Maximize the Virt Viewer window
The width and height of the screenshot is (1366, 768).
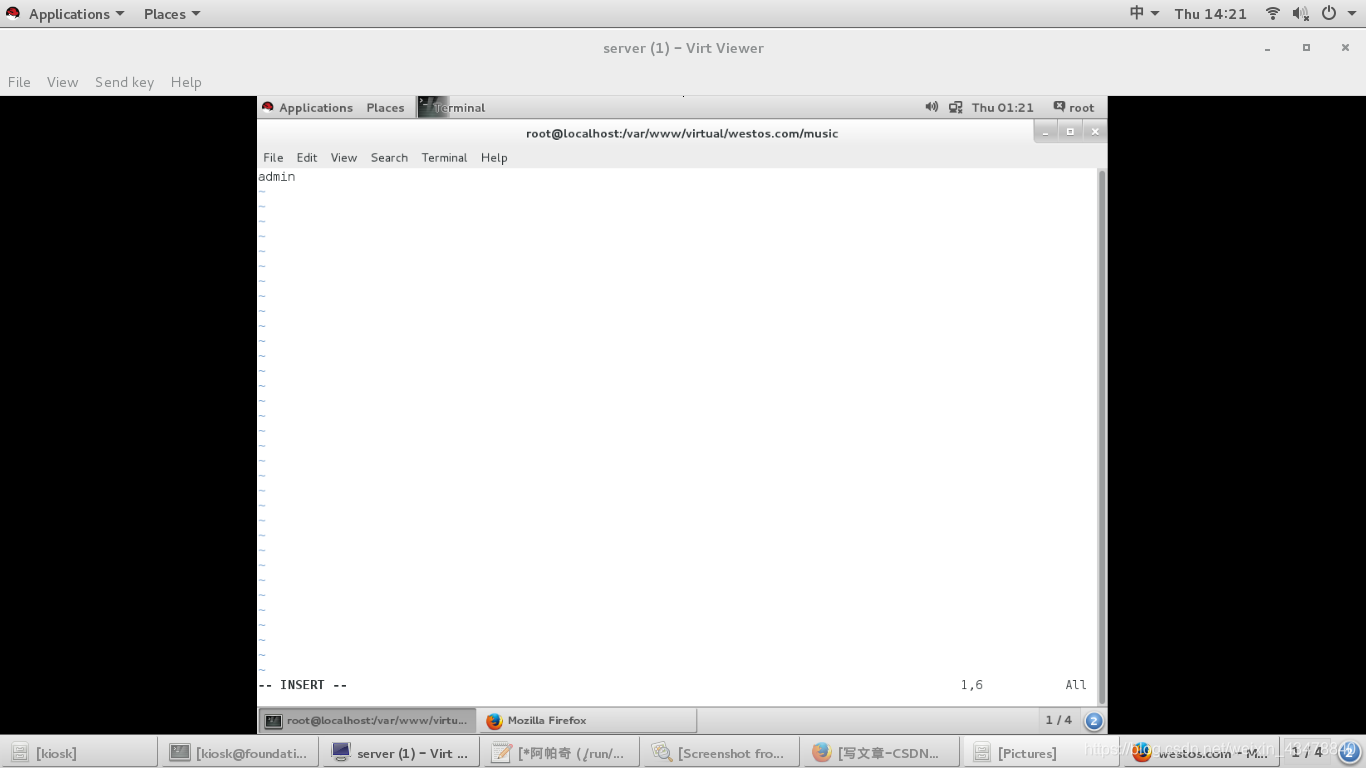click(x=1306, y=48)
